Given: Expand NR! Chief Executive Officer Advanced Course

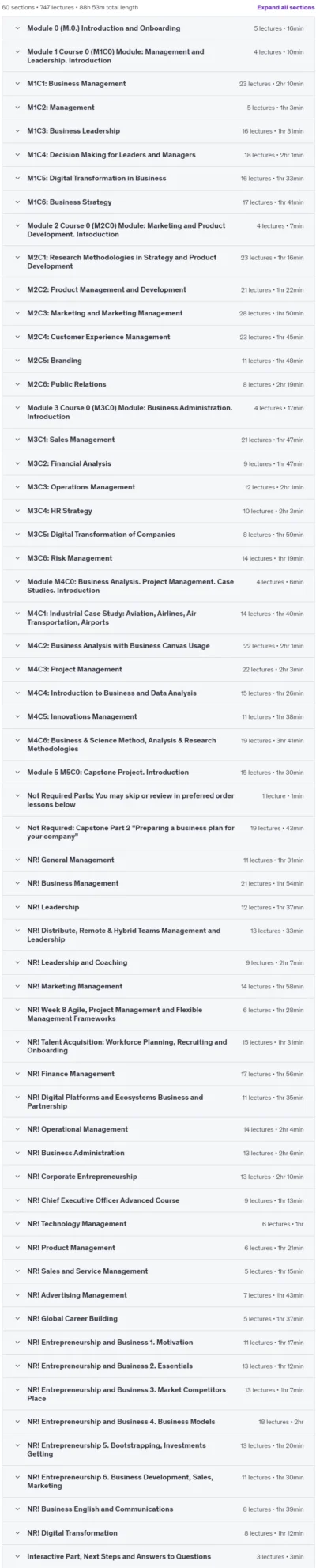Looking at the screenshot, I should point(158,1200).
